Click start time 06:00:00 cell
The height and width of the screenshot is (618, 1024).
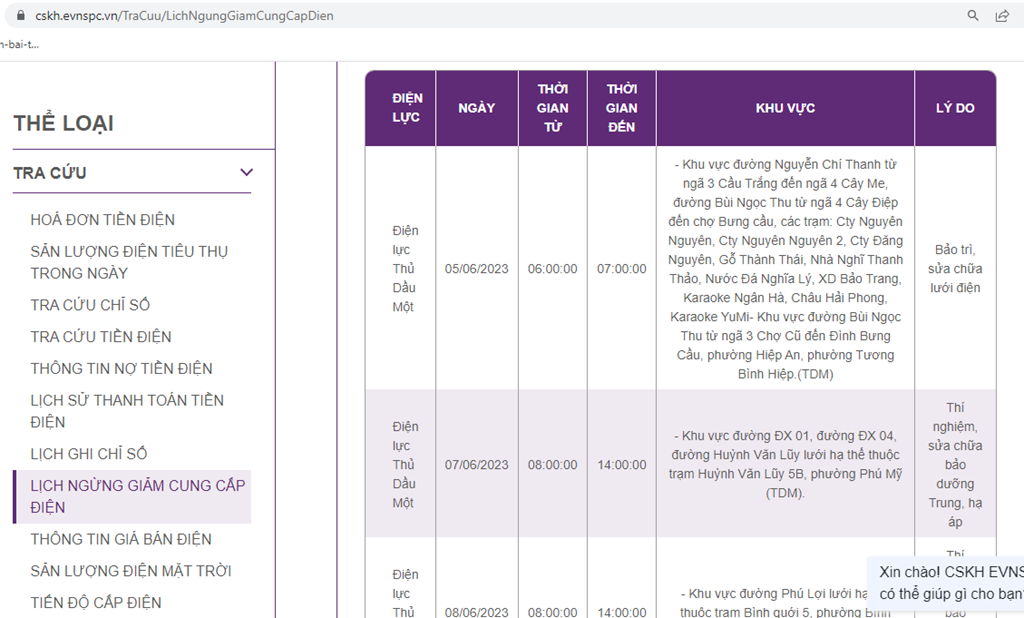click(552, 268)
